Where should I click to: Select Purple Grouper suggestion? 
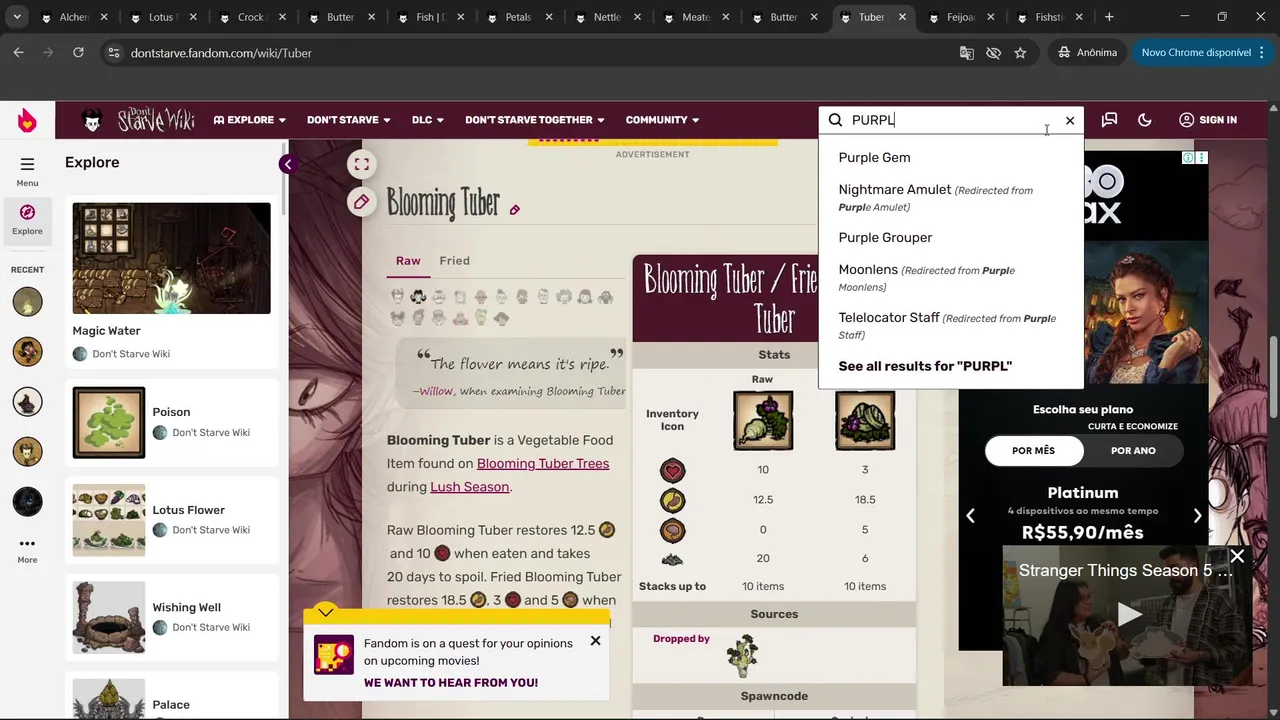click(885, 237)
